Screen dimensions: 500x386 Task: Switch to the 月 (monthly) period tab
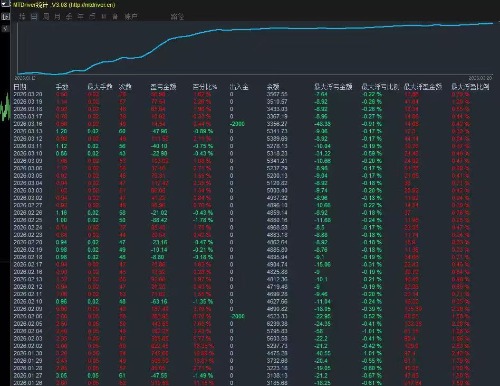point(57,16)
